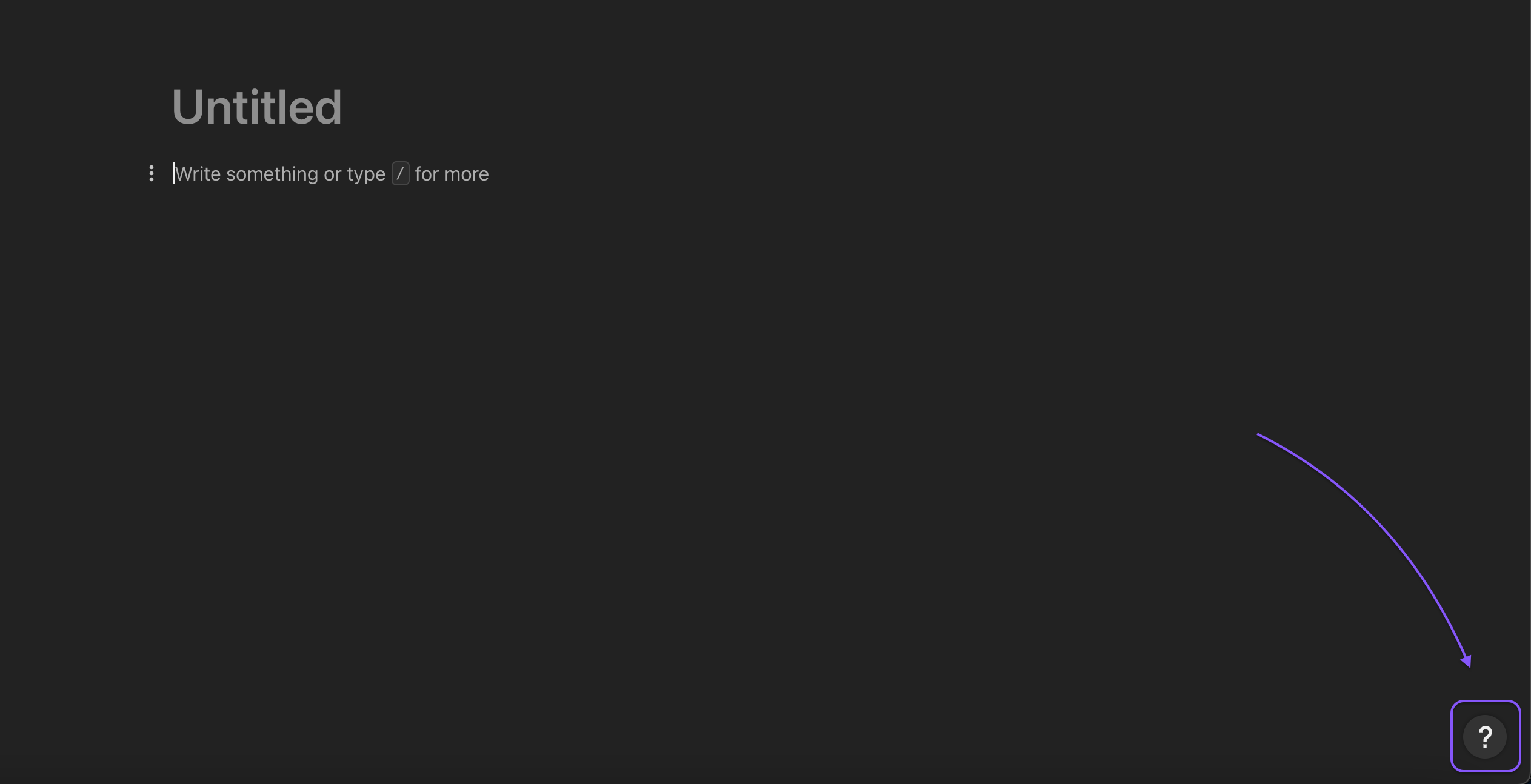Click the blinking text cursor in empty block
Viewport: 1531px width, 784px height.
174,173
